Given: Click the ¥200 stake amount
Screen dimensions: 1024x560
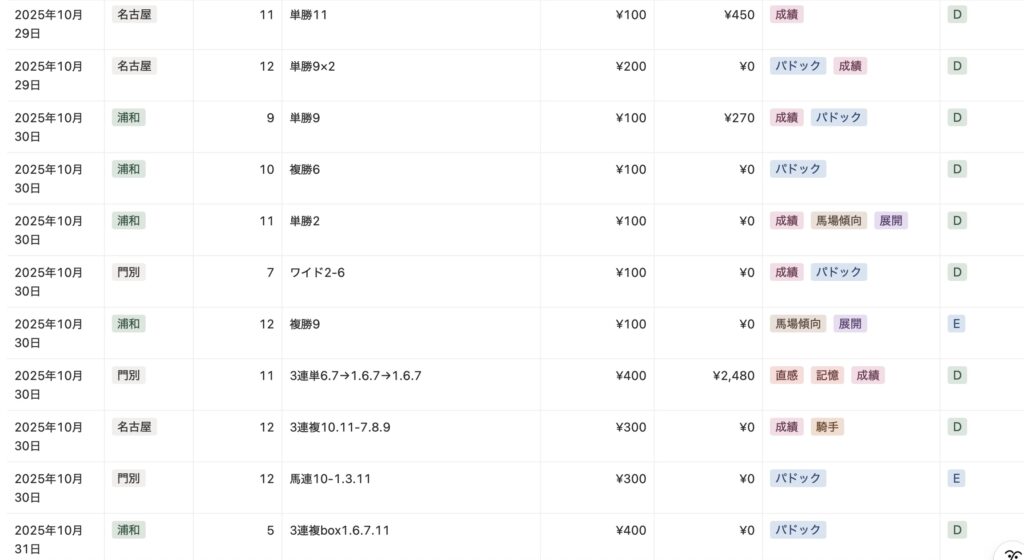Looking at the screenshot, I should pyautogui.click(x=631, y=66).
